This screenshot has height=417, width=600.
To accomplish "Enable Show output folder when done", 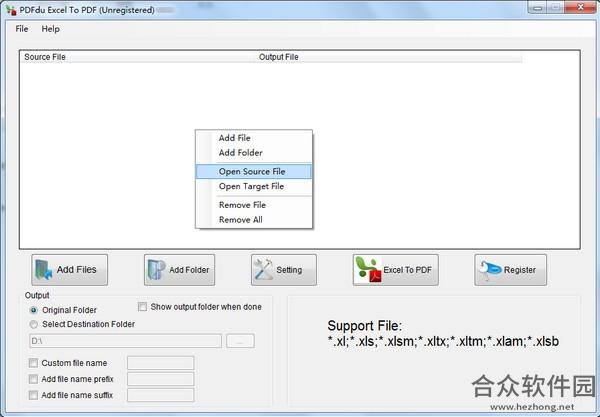I will [142, 307].
